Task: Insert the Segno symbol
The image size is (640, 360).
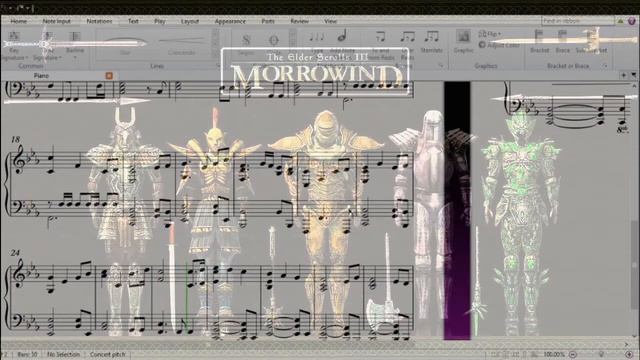Action: (246, 44)
